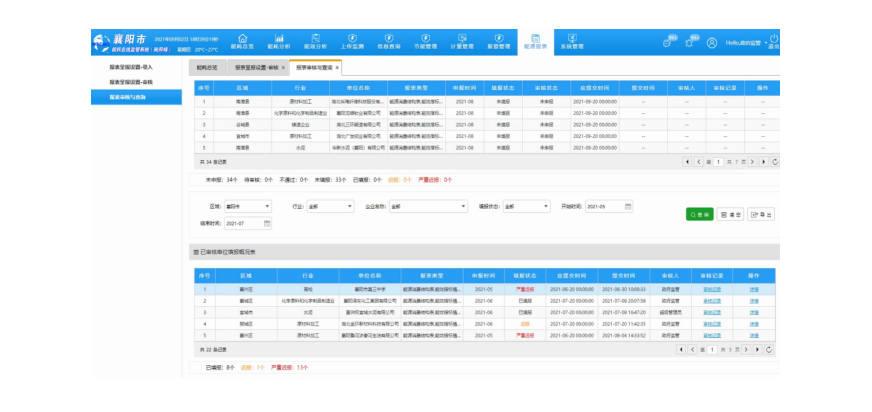Click the 能源报表 icon in top navigation
This screenshot has width=872, height=412.
(x=535, y=41)
